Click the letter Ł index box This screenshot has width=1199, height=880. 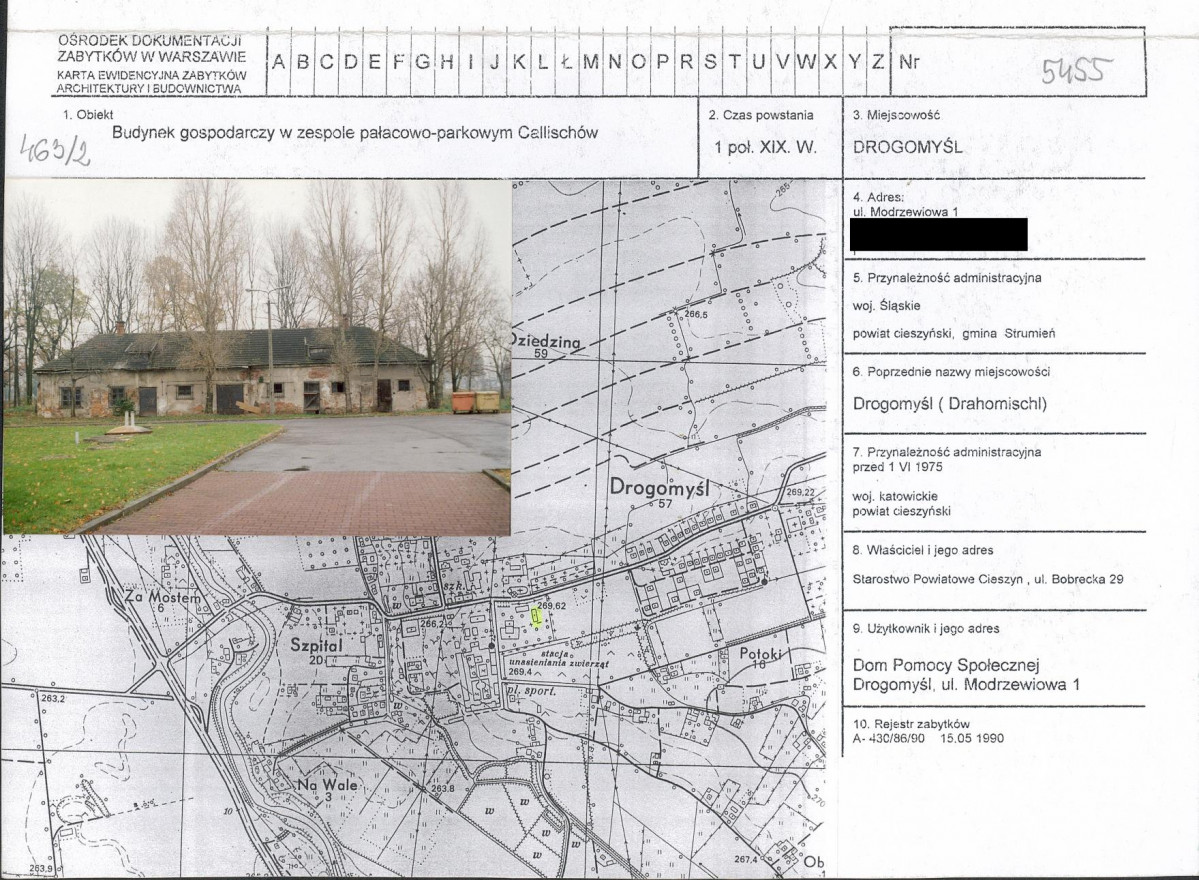pos(566,63)
